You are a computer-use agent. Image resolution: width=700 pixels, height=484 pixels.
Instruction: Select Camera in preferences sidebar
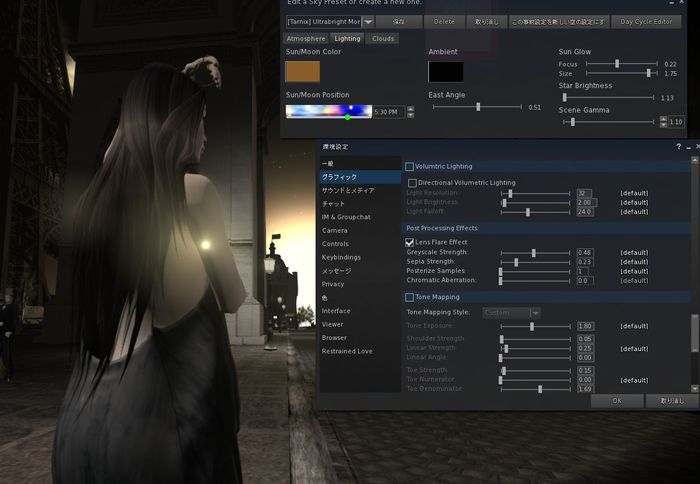coord(360,231)
